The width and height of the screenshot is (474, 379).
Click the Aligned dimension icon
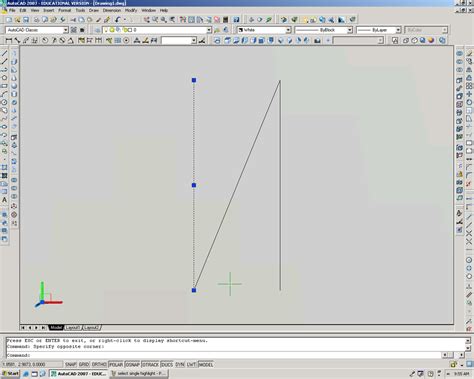[x=17, y=41]
